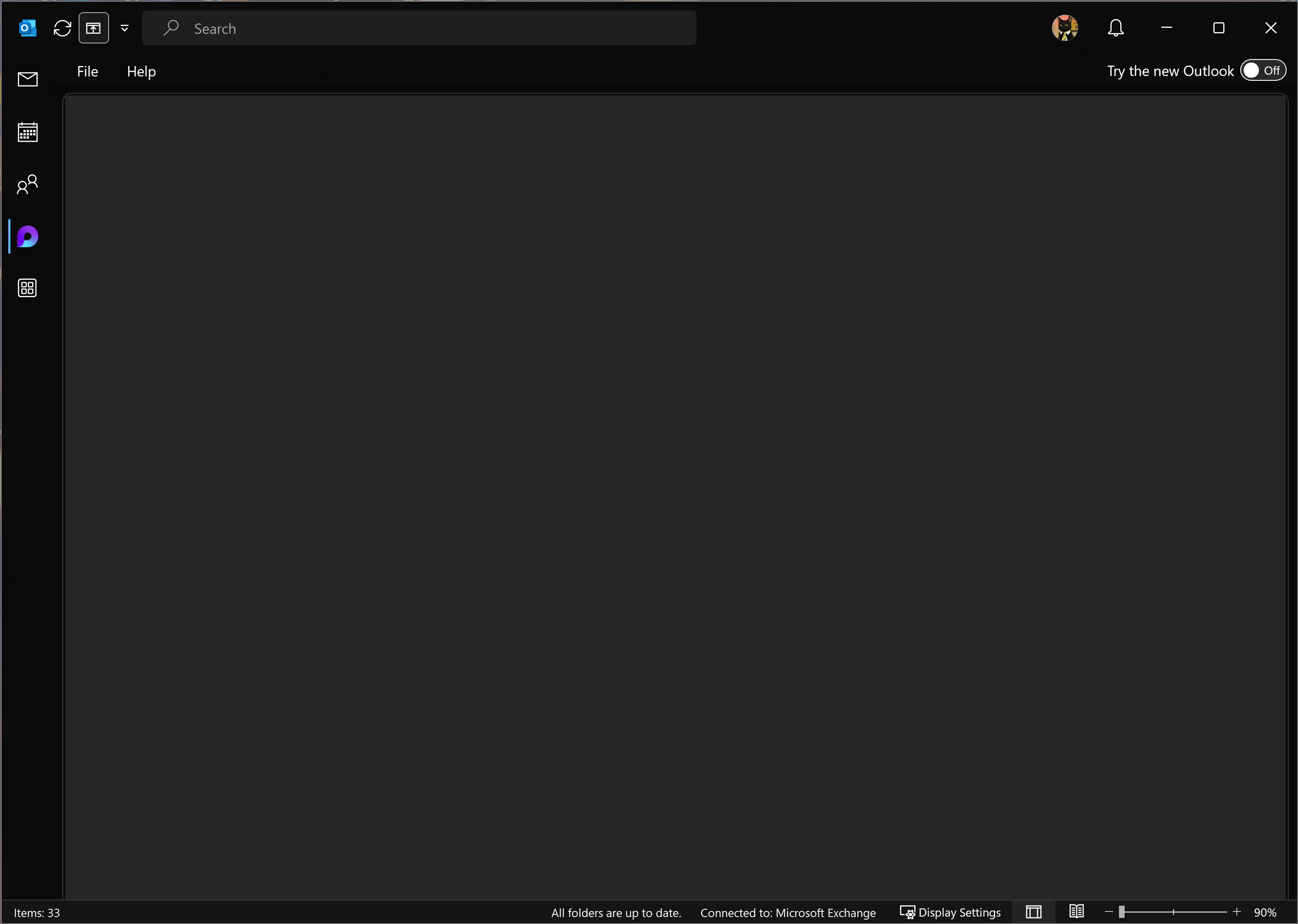Open the People contacts view
Screen dimensions: 1298x924
click(27, 184)
